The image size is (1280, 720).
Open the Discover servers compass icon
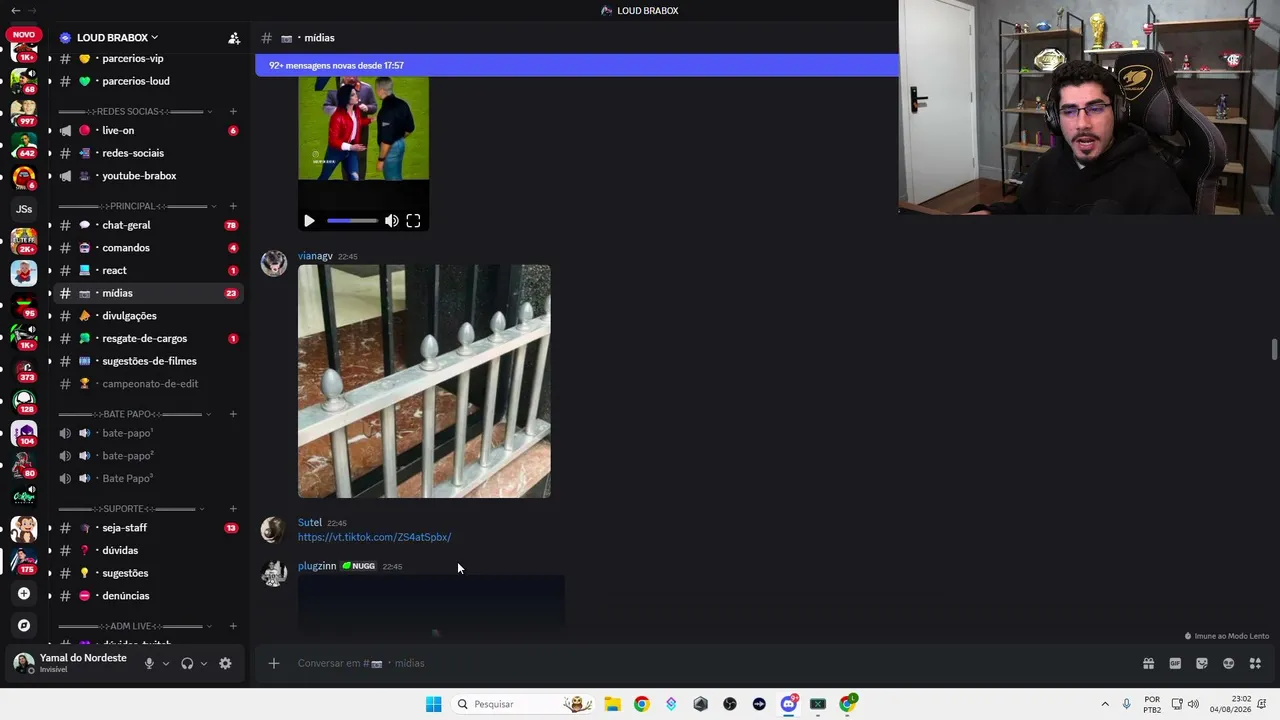24,625
